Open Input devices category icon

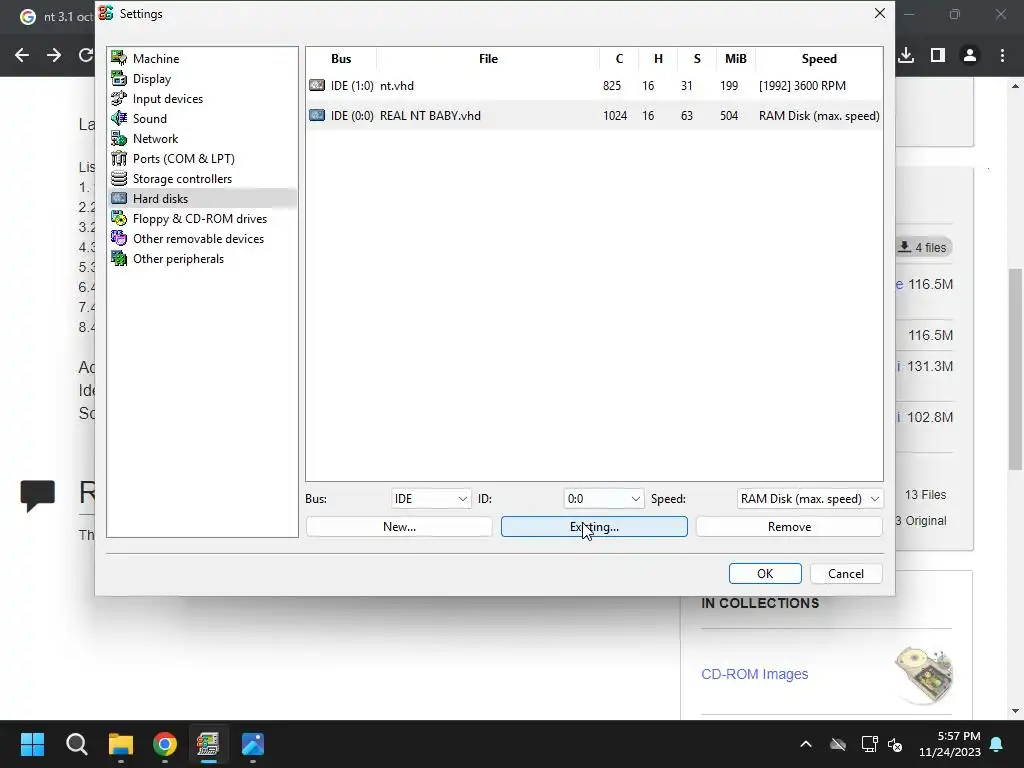tap(119, 99)
